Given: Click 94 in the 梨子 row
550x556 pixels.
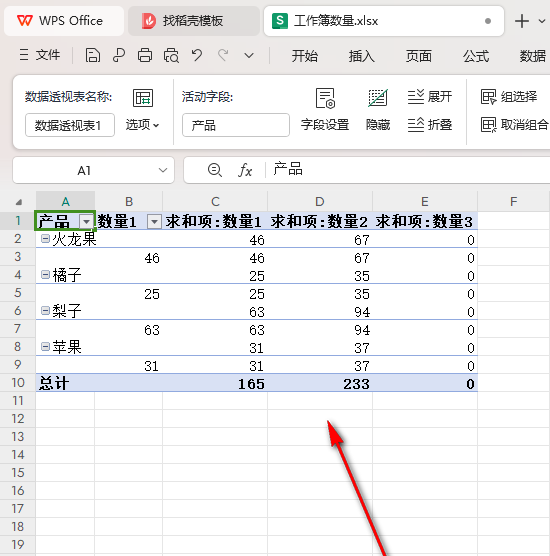Looking at the screenshot, I should [x=362, y=312].
